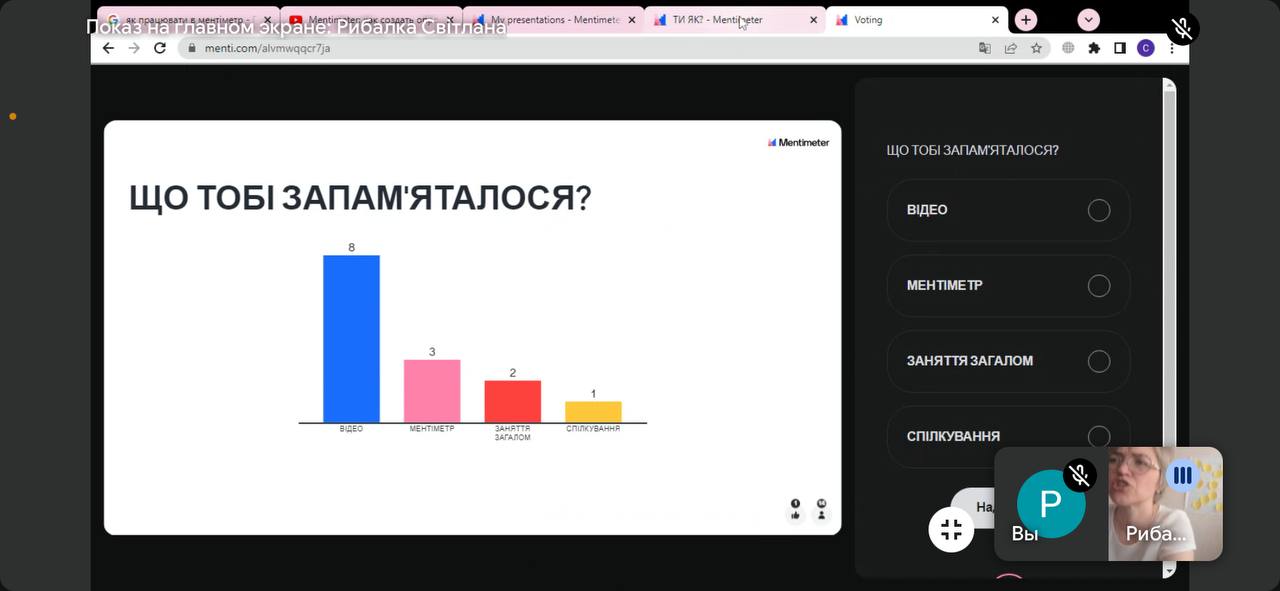The width and height of the screenshot is (1280, 591).
Task: Open the Chrome extensions puzzle icon
Action: tap(1094, 48)
